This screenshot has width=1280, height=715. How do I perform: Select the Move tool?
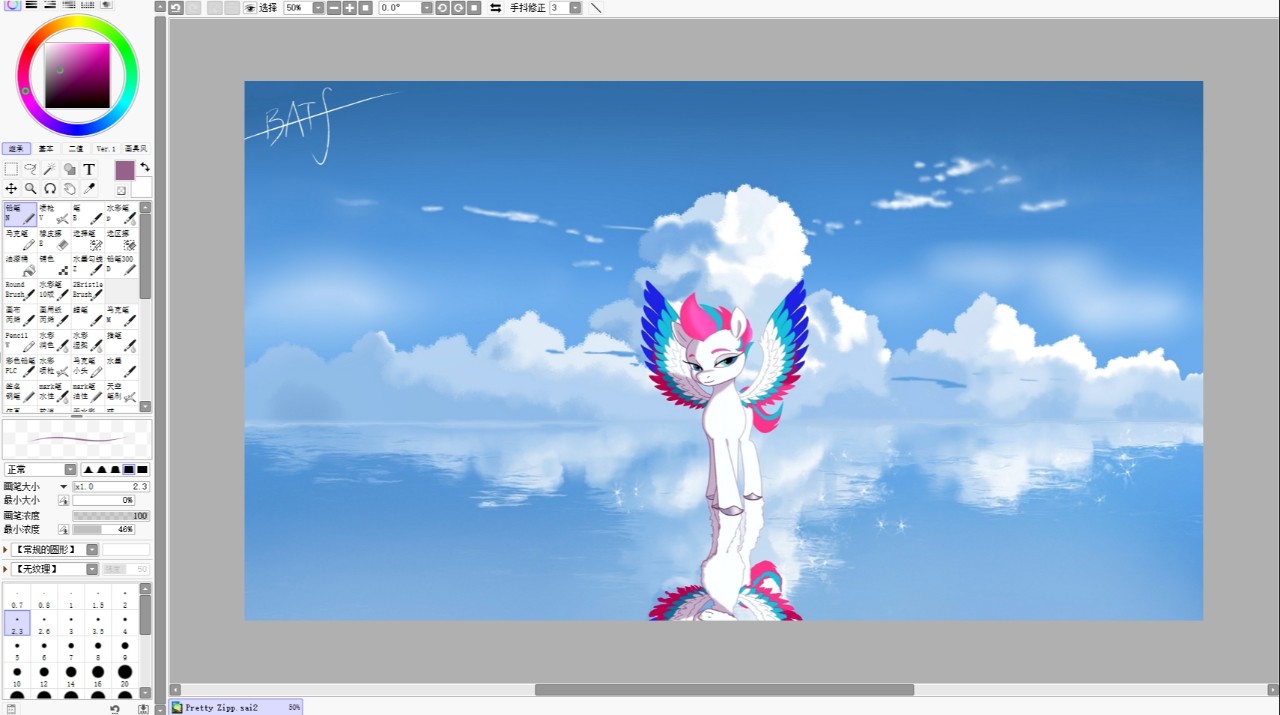[x=11, y=188]
